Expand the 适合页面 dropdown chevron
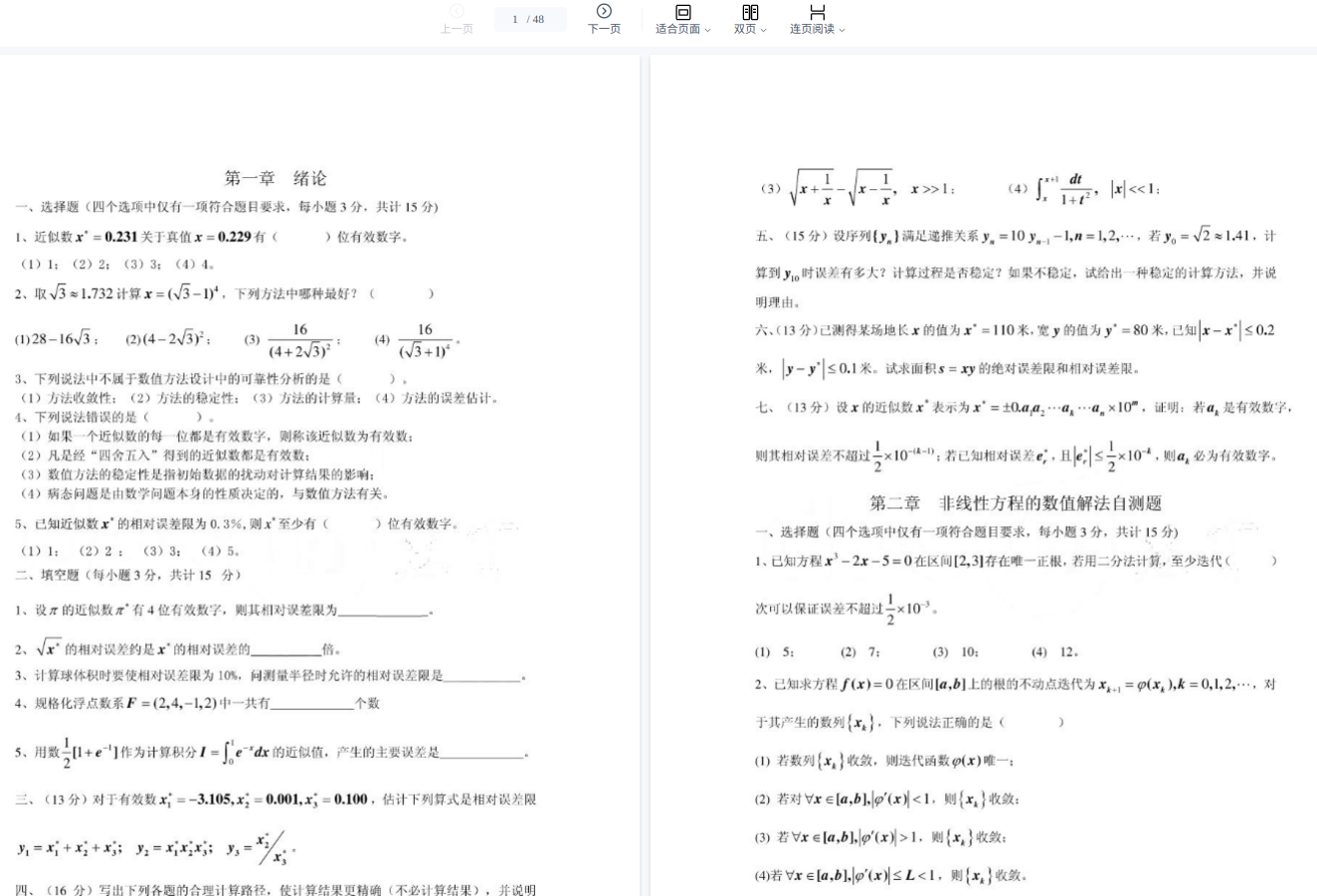 point(707,30)
